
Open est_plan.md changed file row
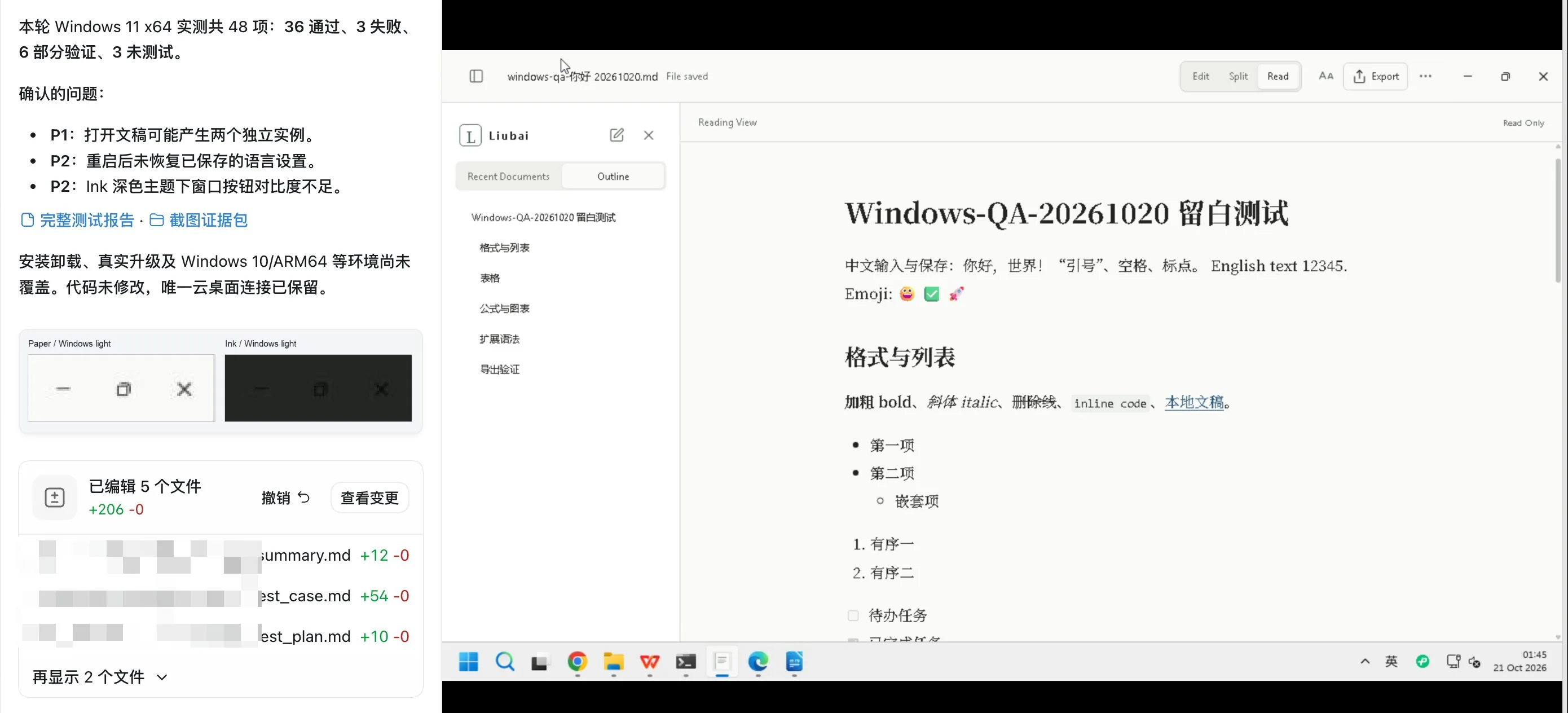click(221, 636)
